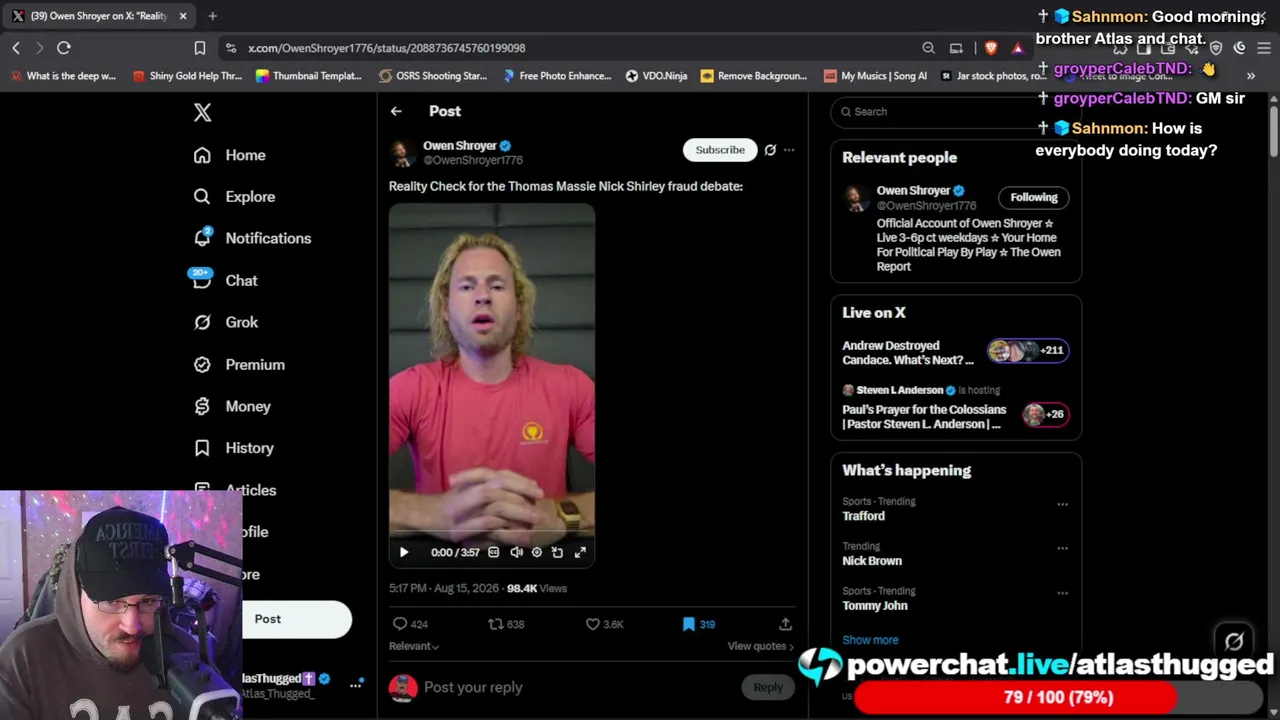The width and height of the screenshot is (1280, 720).
Task: Open Money in the sidebar
Action: point(232,407)
